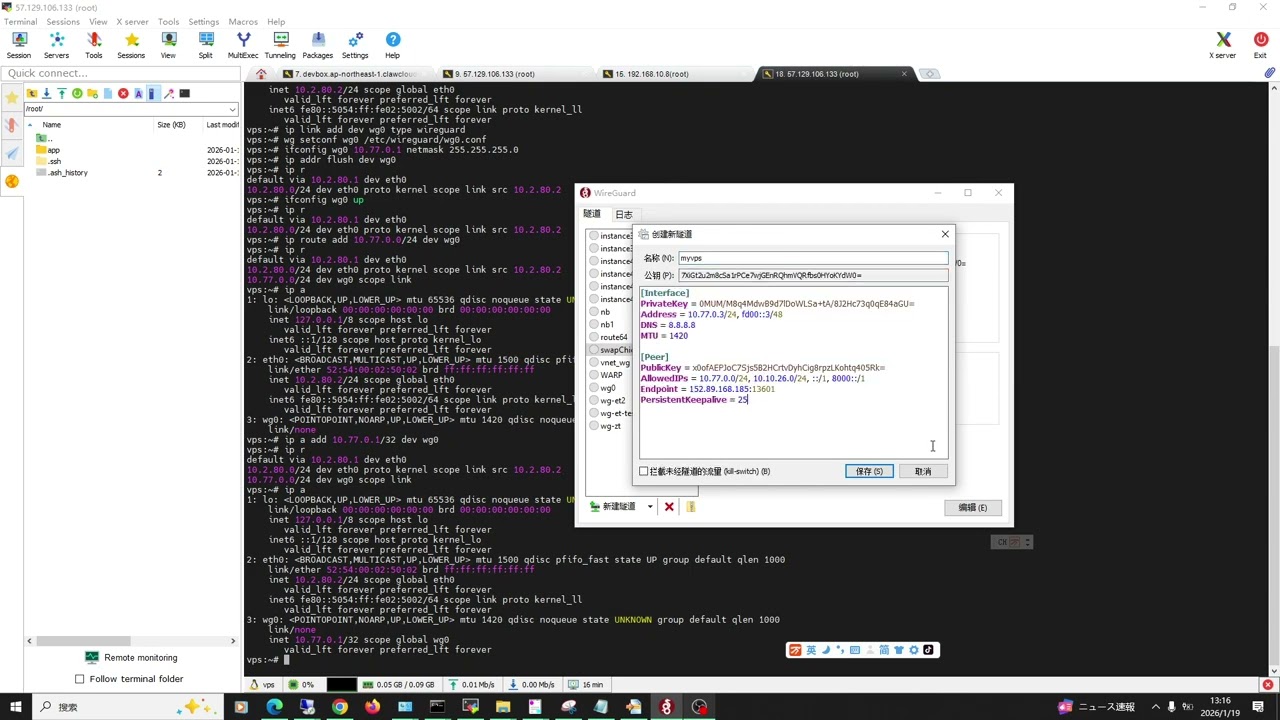The width and height of the screenshot is (1280, 720).
Task: Click the config text editor area in dialog
Action: coord(794,374)
